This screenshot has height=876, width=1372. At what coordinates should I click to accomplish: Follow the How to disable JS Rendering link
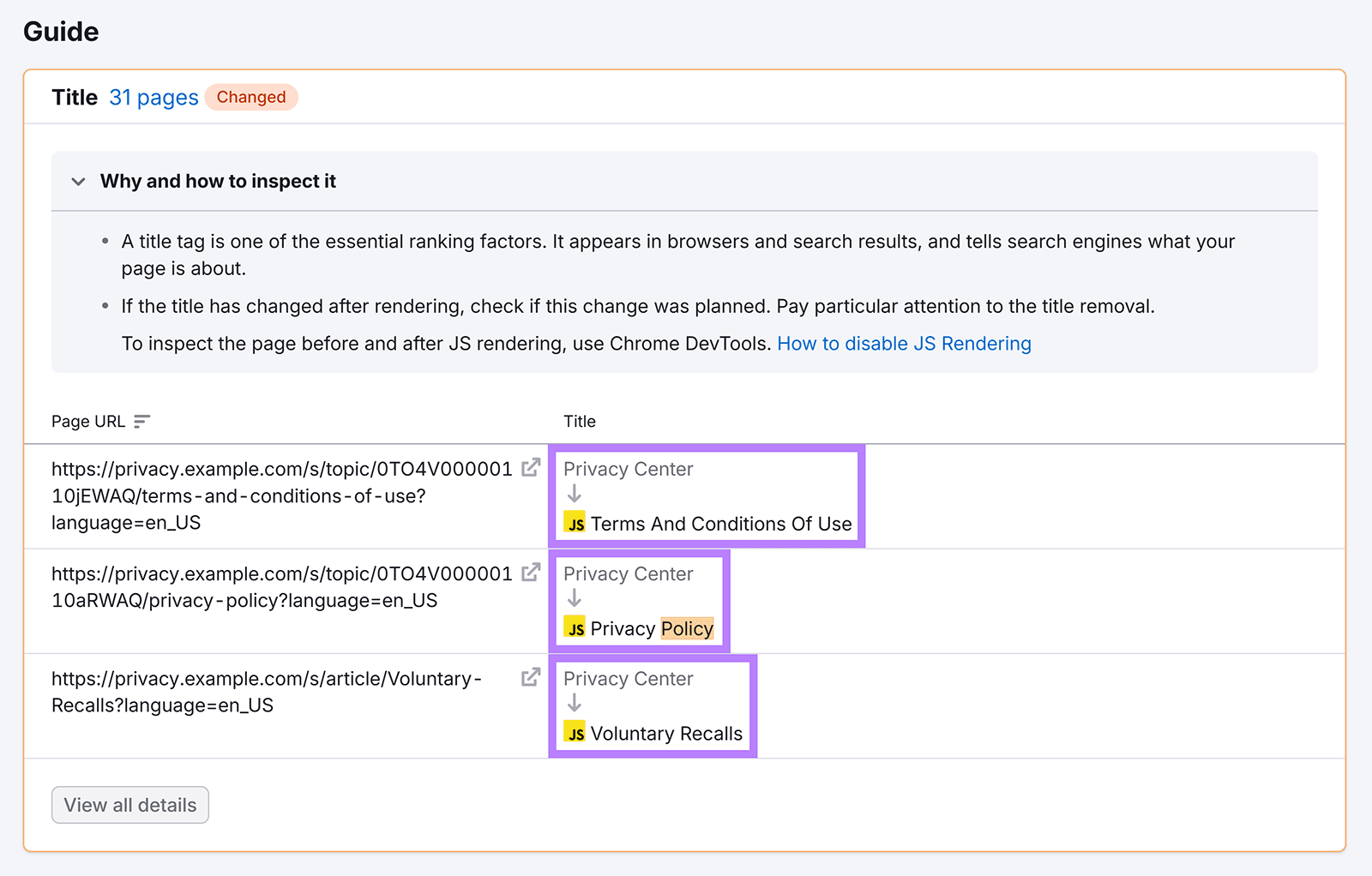pyautogui.click(x=903, y=343)
